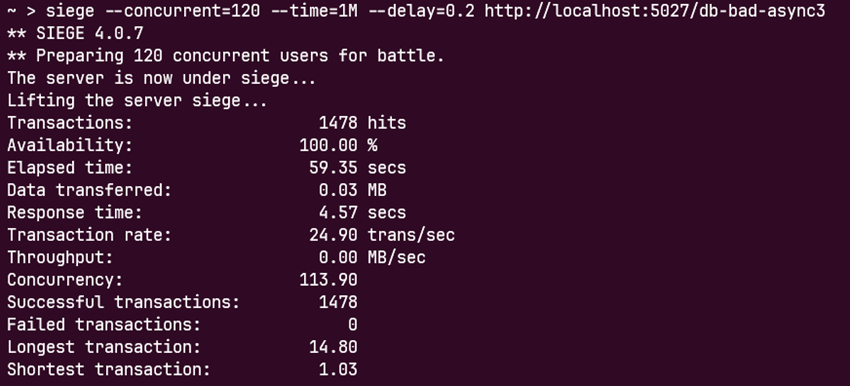850x386 pixels.
Task: Click the --delay=0.2 option
Action: (x=421, y=10)
